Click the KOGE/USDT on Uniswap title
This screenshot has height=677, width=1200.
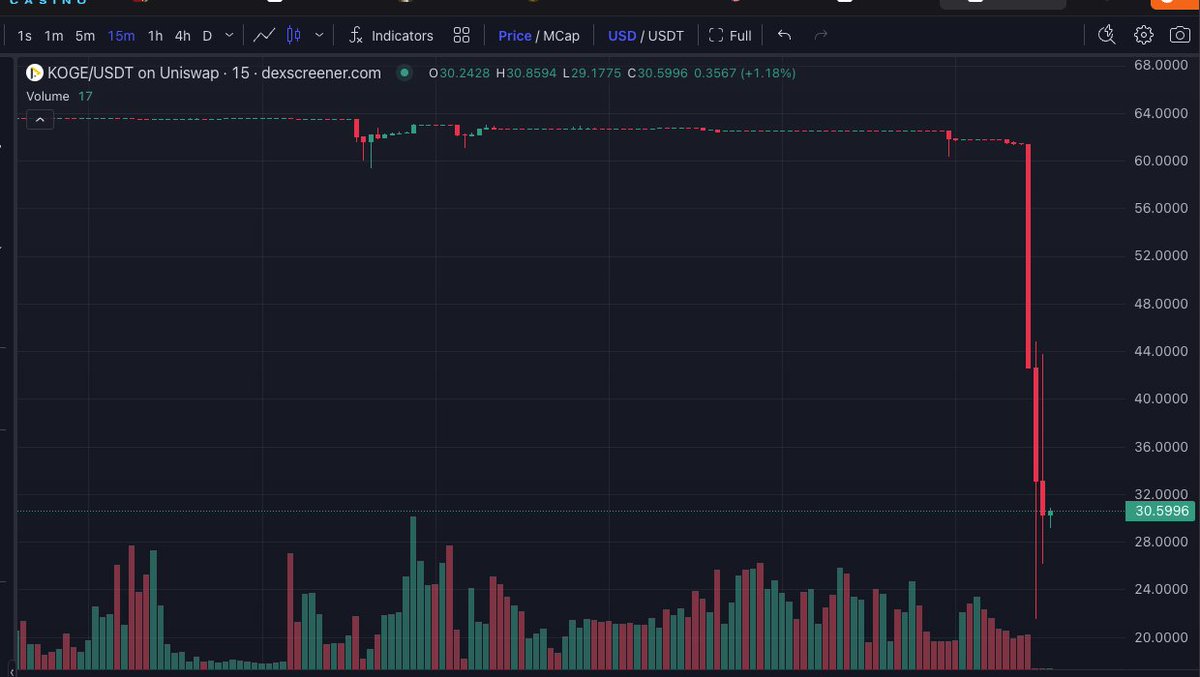click(134, 73)
